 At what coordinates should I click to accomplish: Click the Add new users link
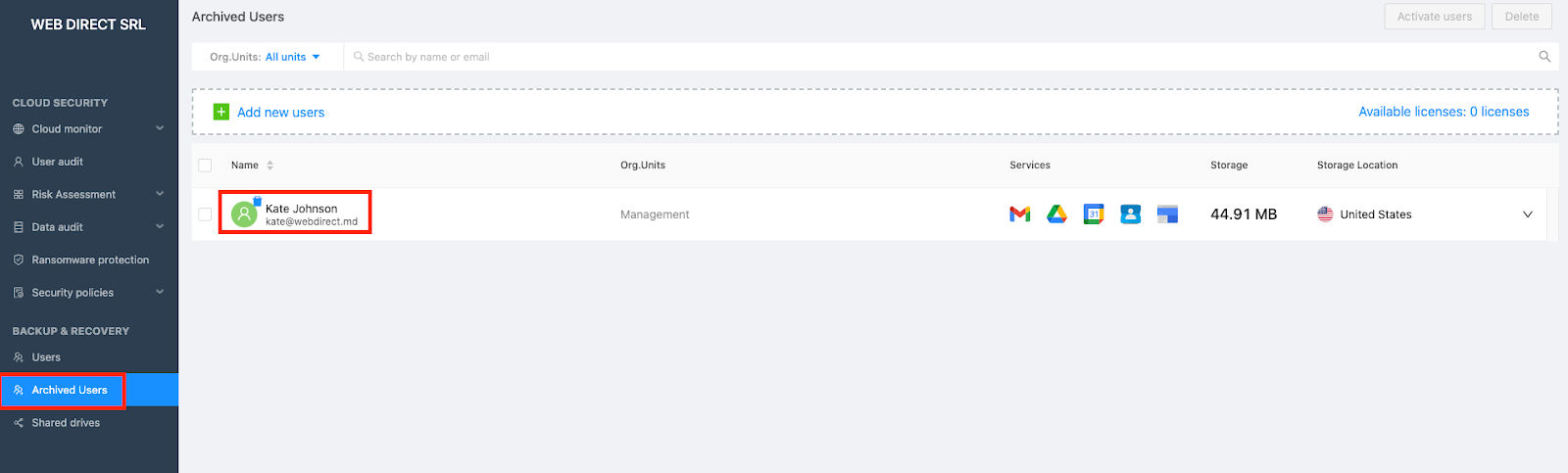[280, 113]
